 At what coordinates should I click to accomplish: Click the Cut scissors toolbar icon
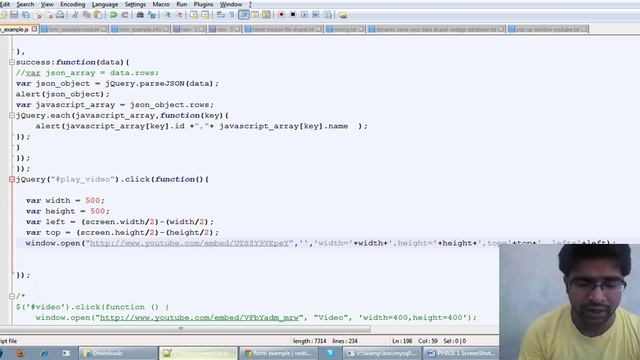click(75, 15)
